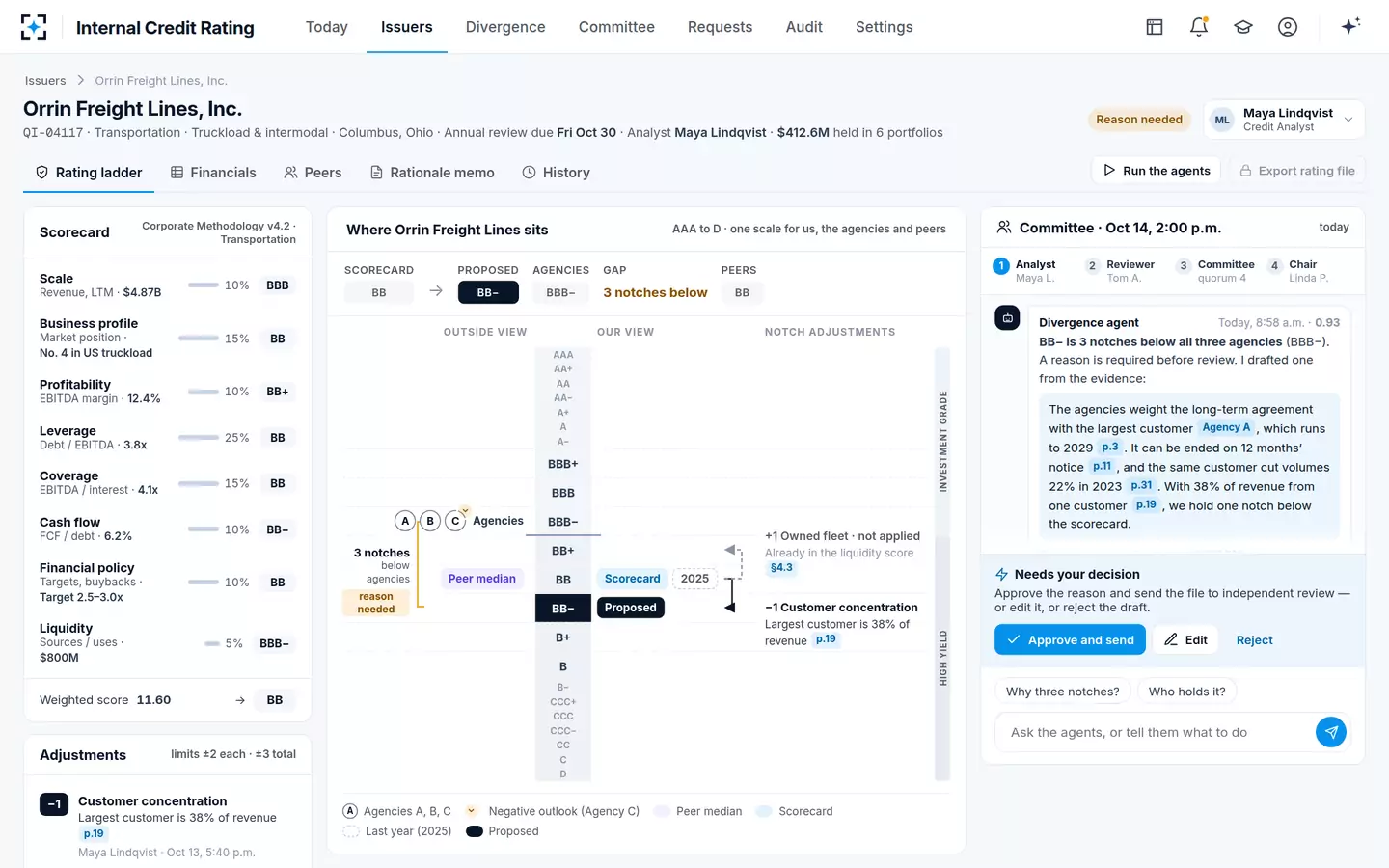Screen dimensions: 1389x868
Task: Edit the drafted reason
Action: pyautogui.click(x=1186, y=640)
